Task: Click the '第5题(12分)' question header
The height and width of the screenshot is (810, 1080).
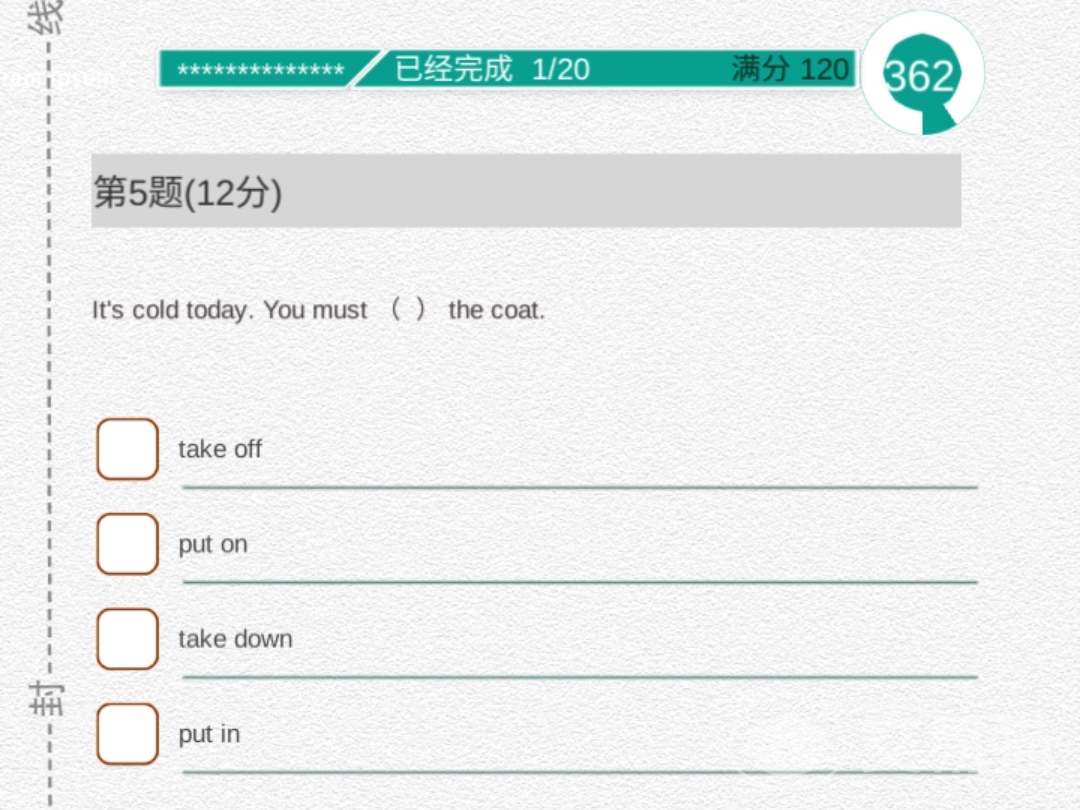Action: point(188,191)
